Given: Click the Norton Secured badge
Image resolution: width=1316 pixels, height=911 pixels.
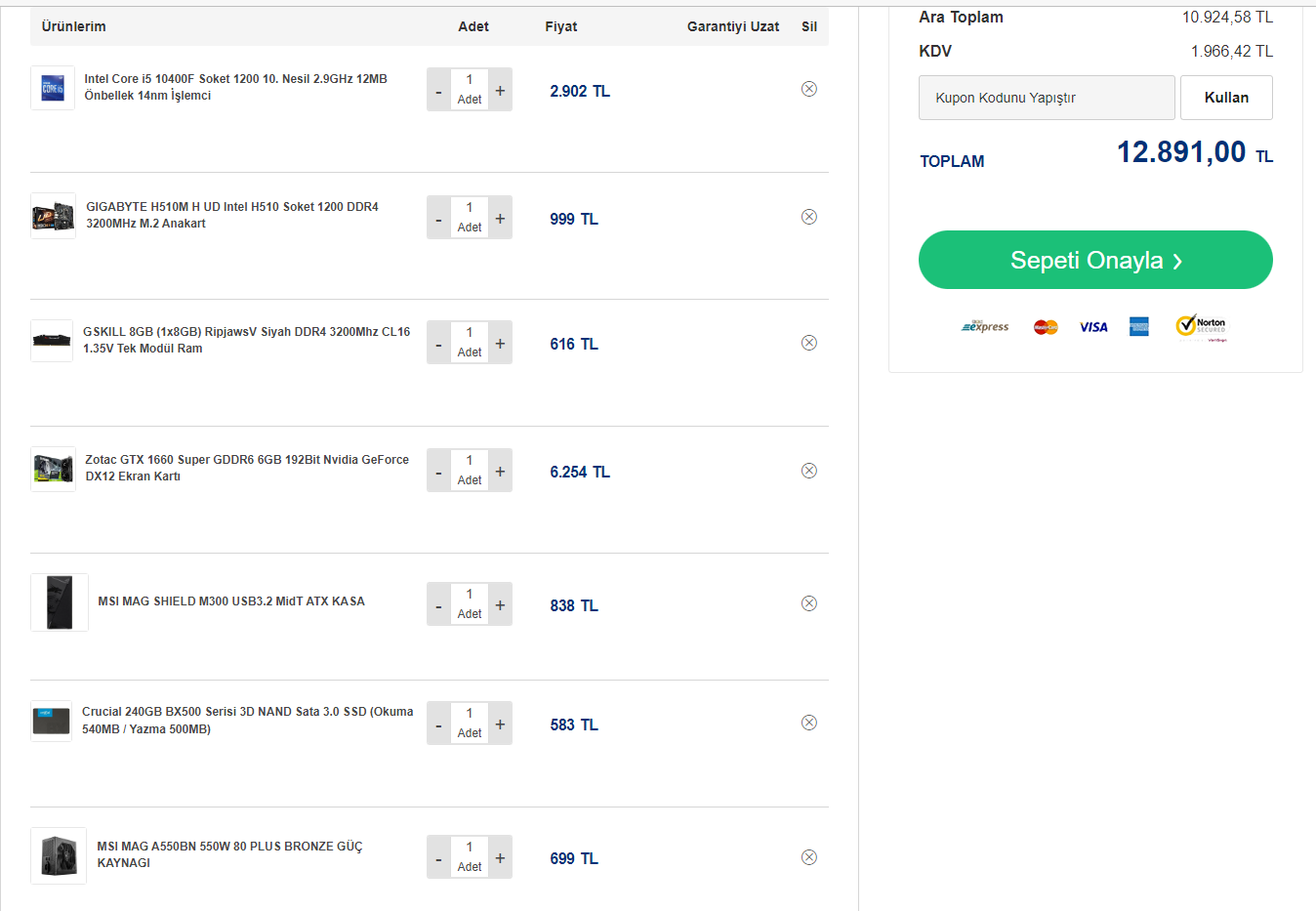Looking at the screenshot, I should coord(1201,326).
